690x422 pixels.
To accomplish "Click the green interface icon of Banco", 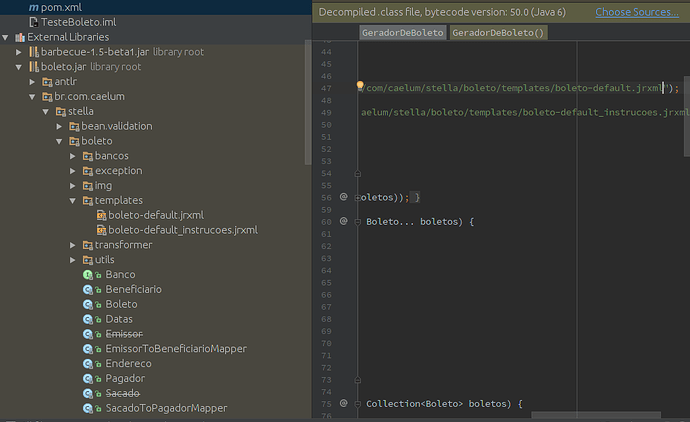I will click(x=88, y=275).
